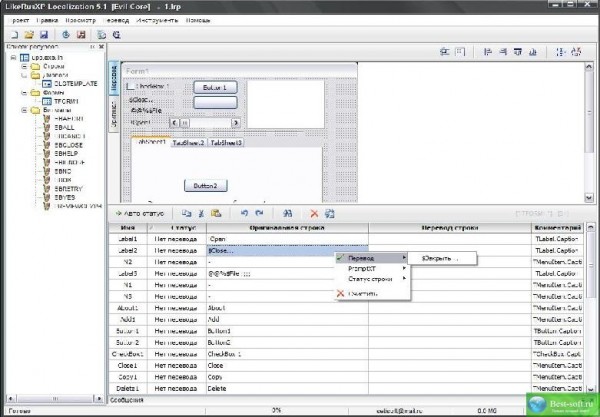This screenshot has width=600, height=417.
Task: Click the Find binoculars icon
Action: coord(287,213)
